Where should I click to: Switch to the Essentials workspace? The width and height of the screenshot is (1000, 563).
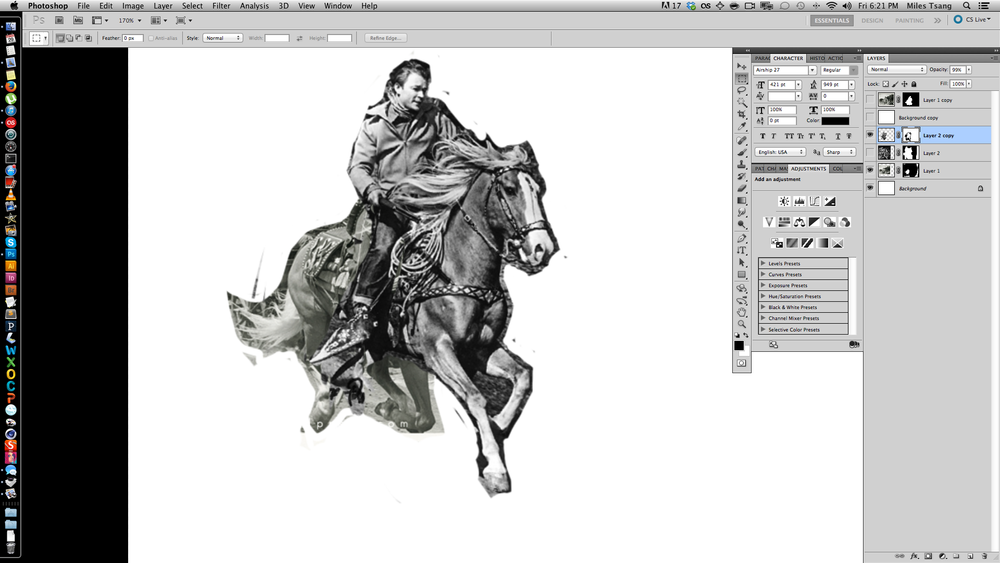click(832, 20)
